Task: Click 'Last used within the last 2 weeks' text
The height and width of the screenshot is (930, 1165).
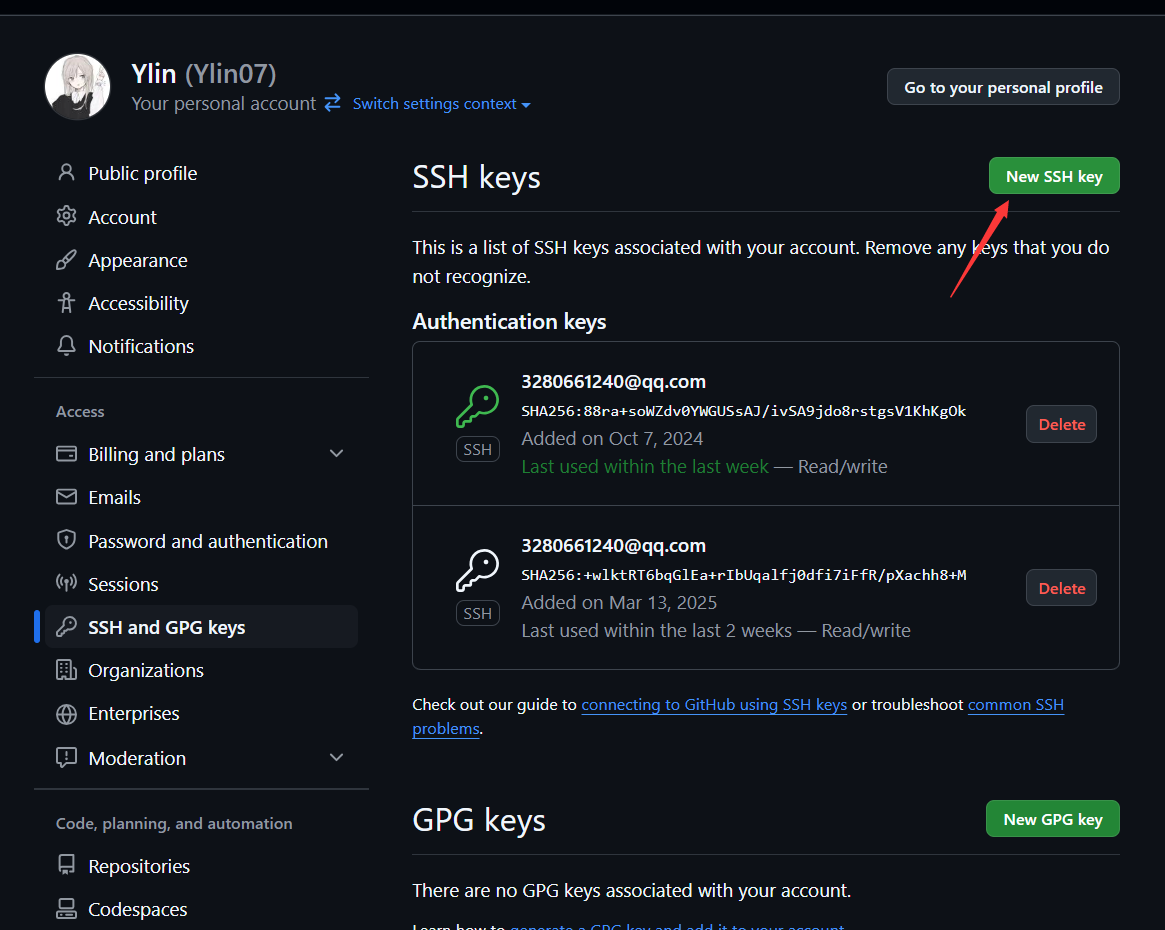Action: (657, 631)
